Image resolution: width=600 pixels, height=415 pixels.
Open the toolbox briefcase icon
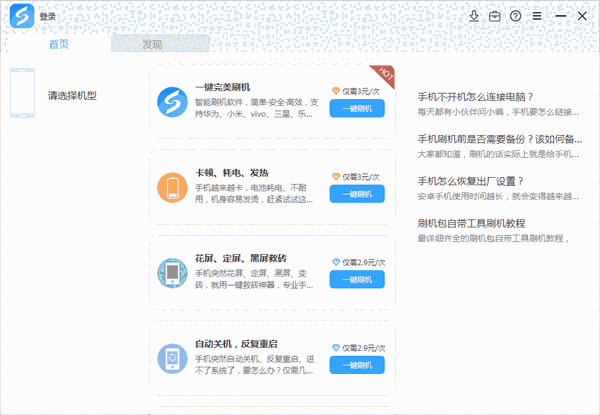tap(494, 16)
